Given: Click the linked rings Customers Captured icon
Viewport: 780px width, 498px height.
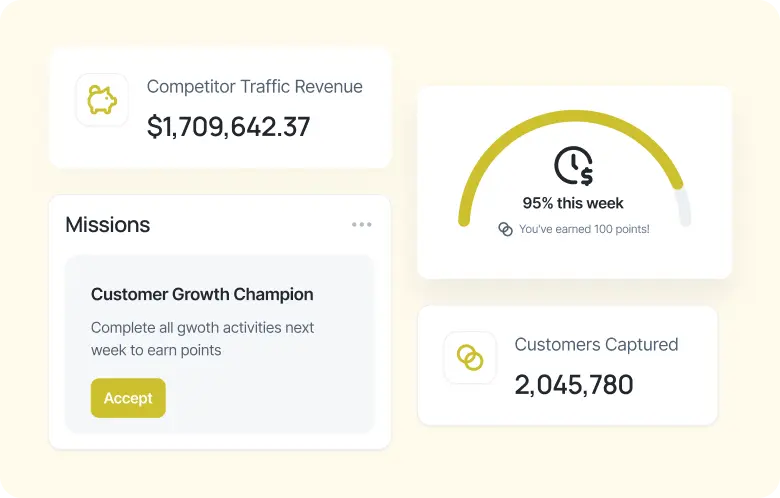Looking at the screenshot, I should click(470, 357).
